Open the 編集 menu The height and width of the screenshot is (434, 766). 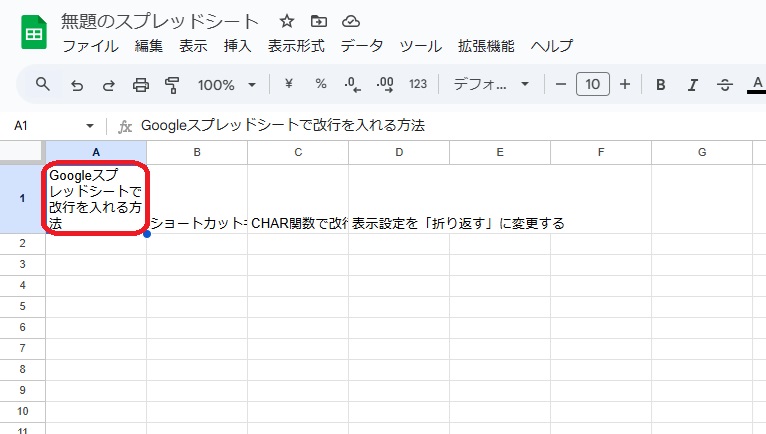pyautogui.click(x=149, y=46)
